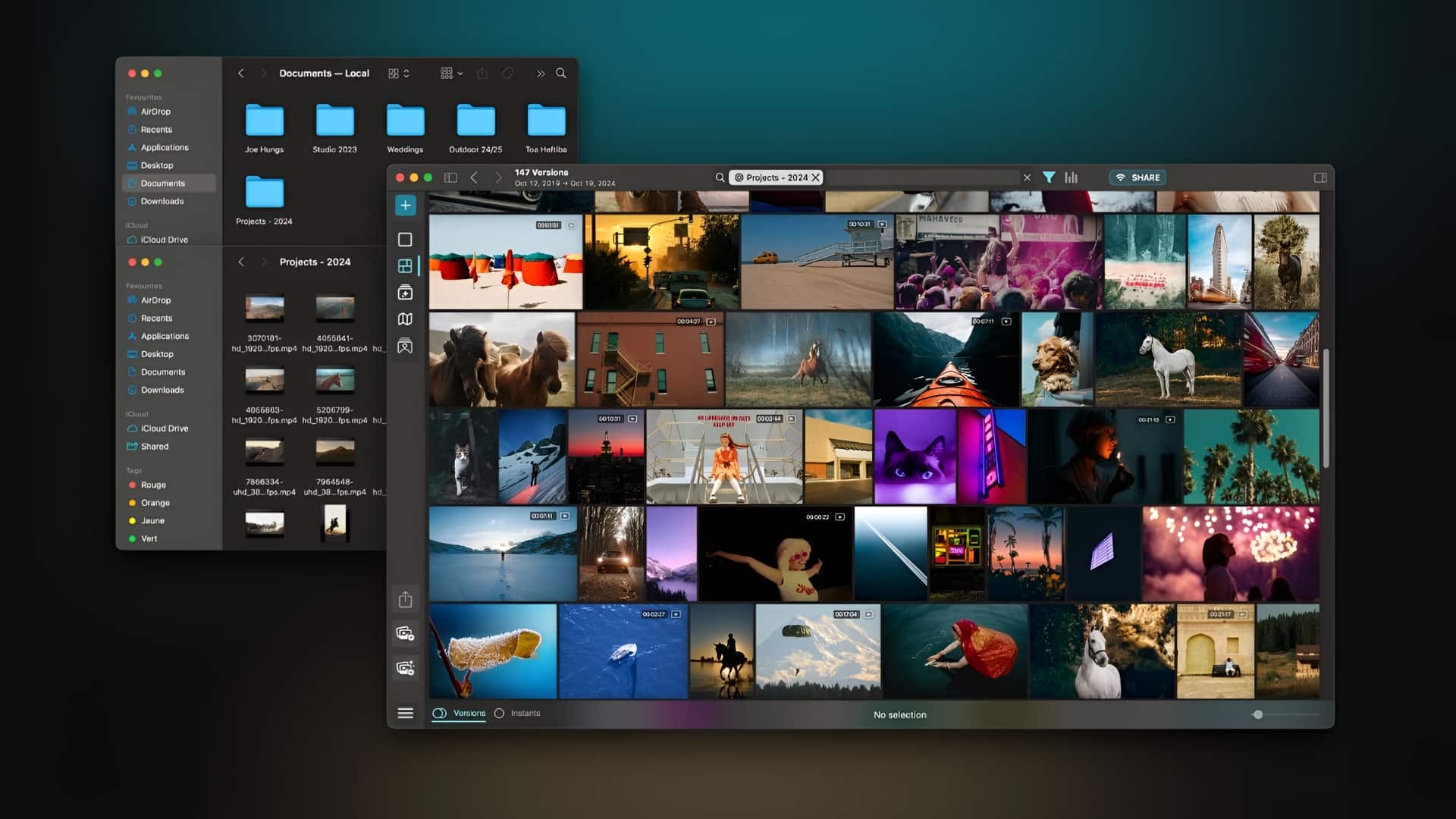This screenshot has height=819, width=1456.
Task: Click the export share icon in left sidebar
Action: tap(405, 600)
